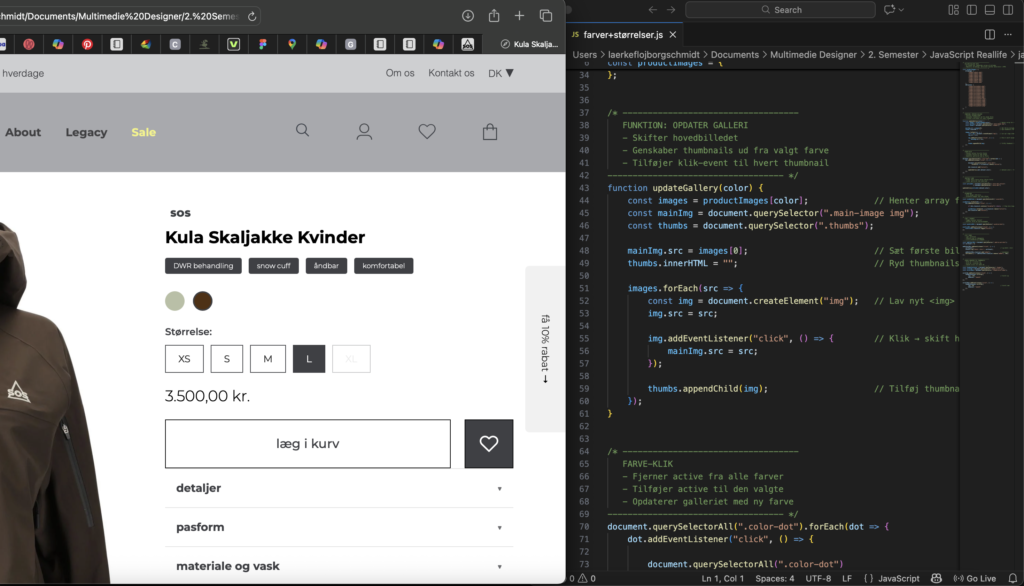Open Safari downloads icon
Screen dimensions: 1024x586
468,16
